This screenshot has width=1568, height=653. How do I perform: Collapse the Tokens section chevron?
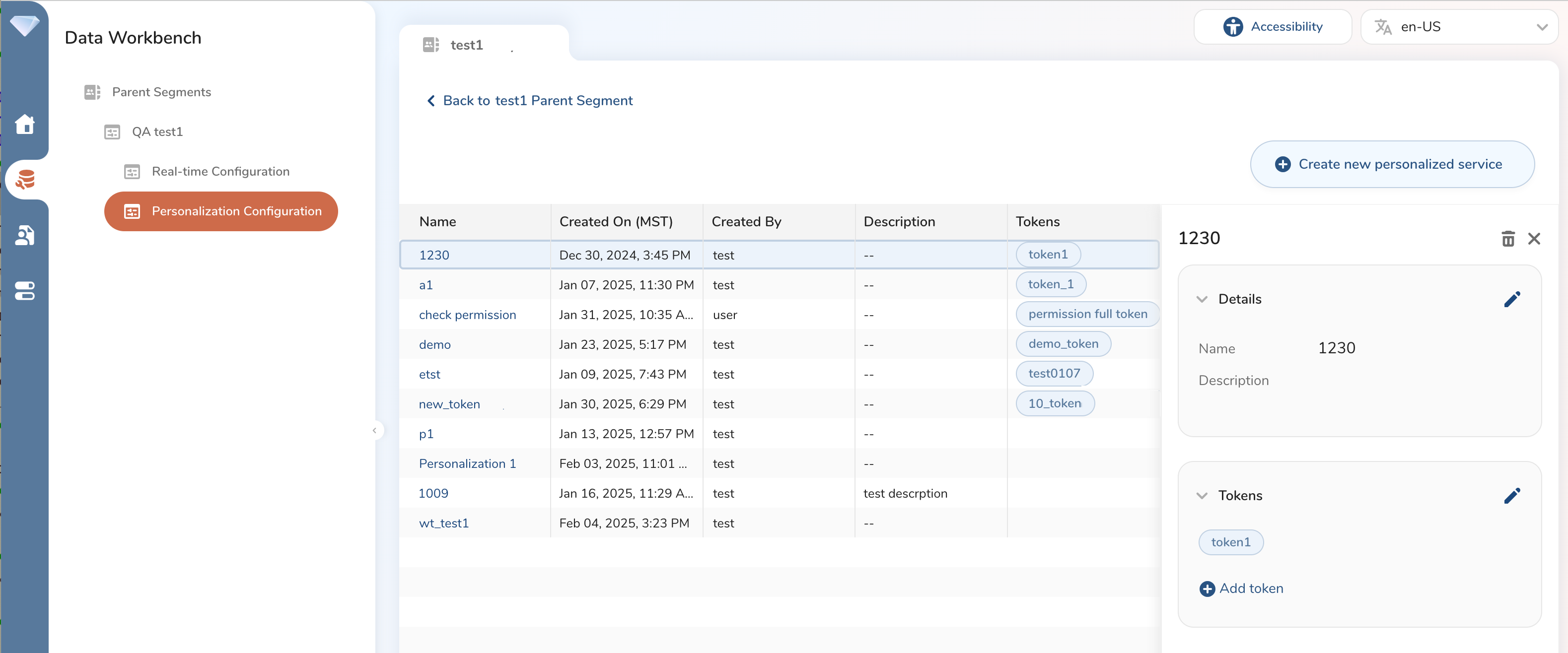point(1201,495)
